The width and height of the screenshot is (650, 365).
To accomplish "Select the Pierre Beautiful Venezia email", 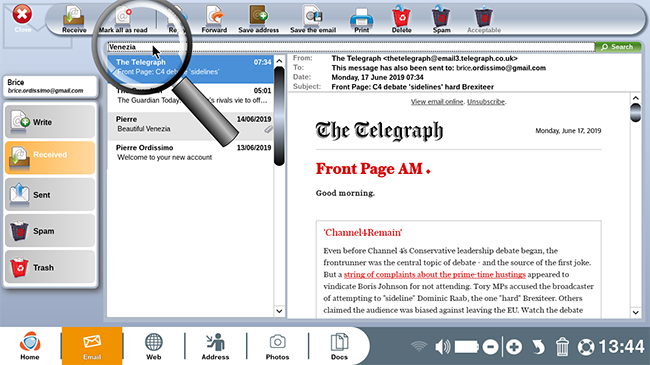I will [191, 124].
